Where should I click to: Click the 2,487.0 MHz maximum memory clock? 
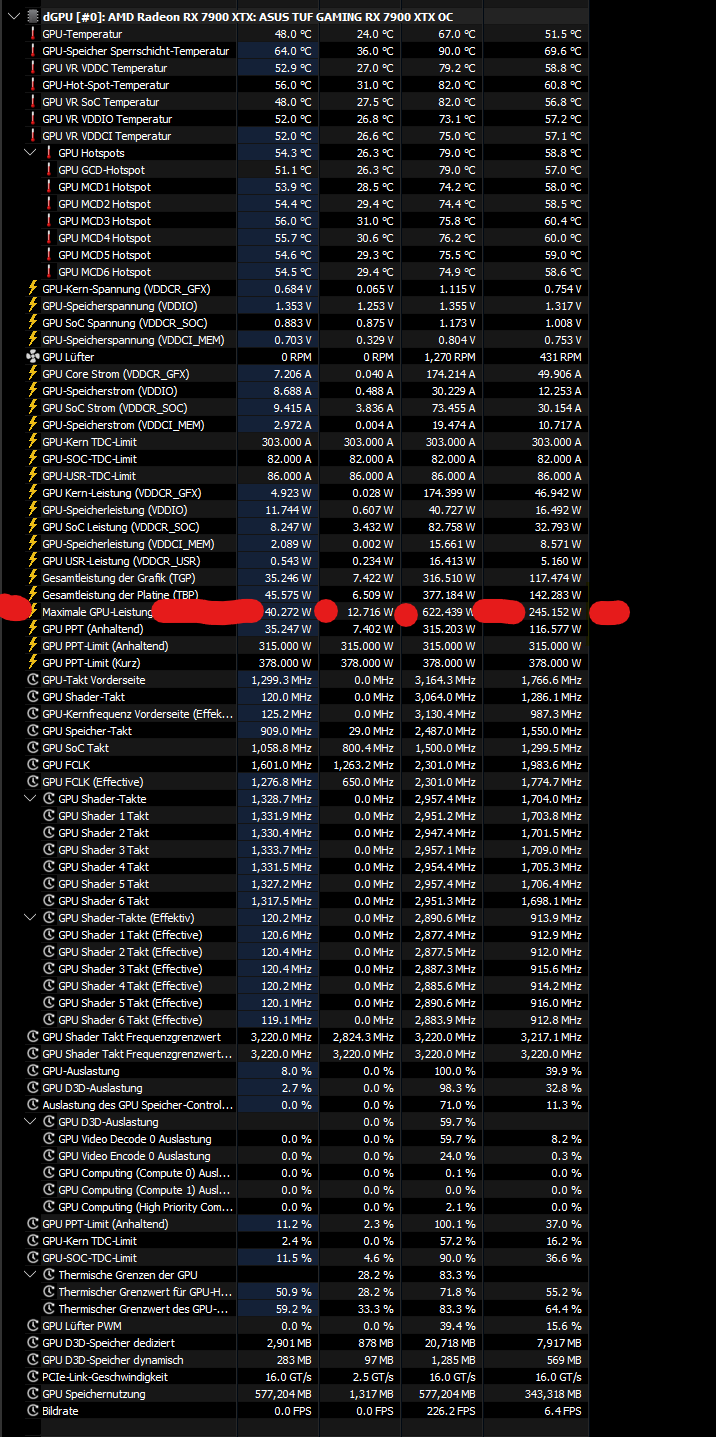444,731
